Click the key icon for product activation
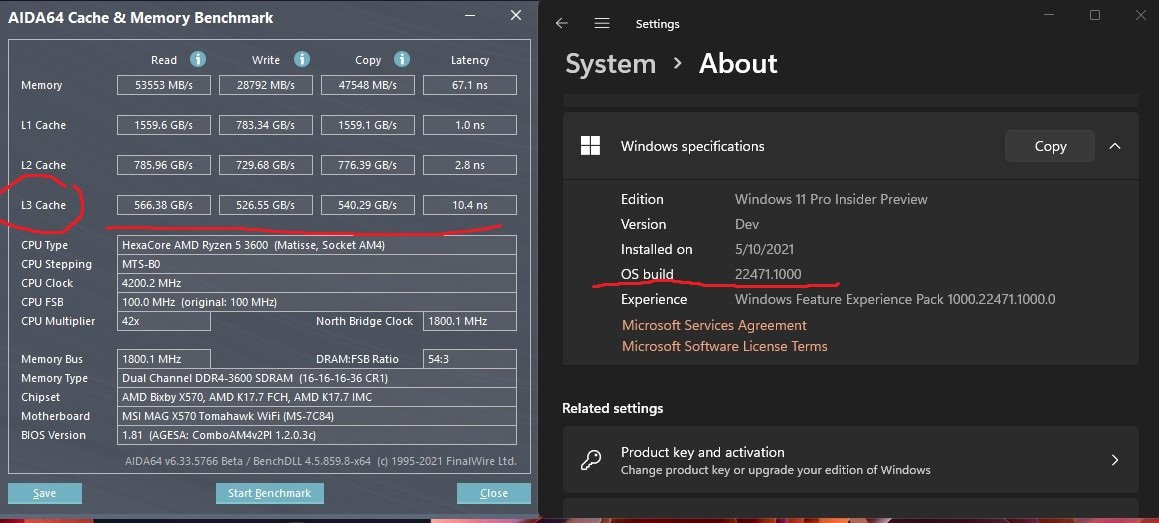The width and height of the screenshot is (1159, 523). coord(591,461)
